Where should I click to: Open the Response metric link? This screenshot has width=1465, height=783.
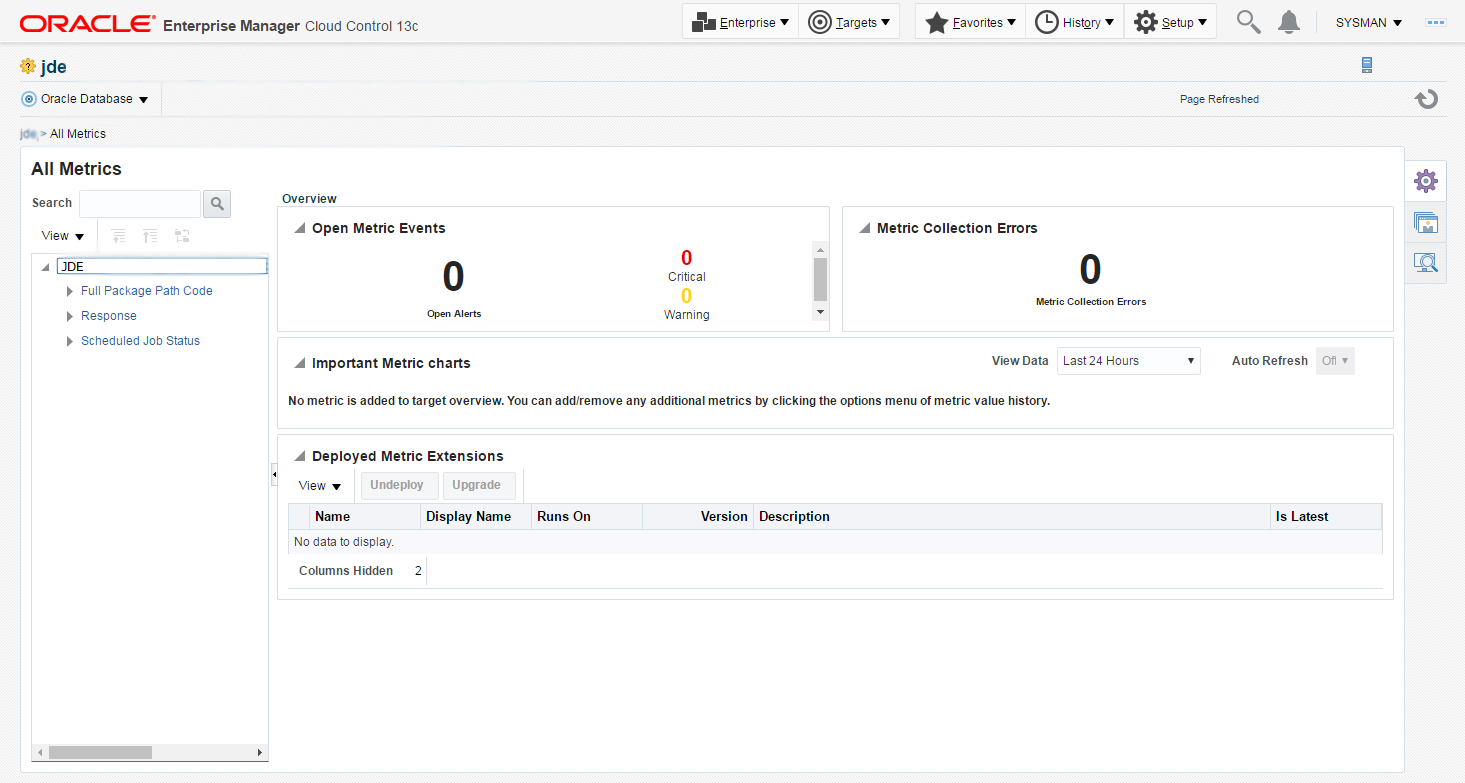109,316
